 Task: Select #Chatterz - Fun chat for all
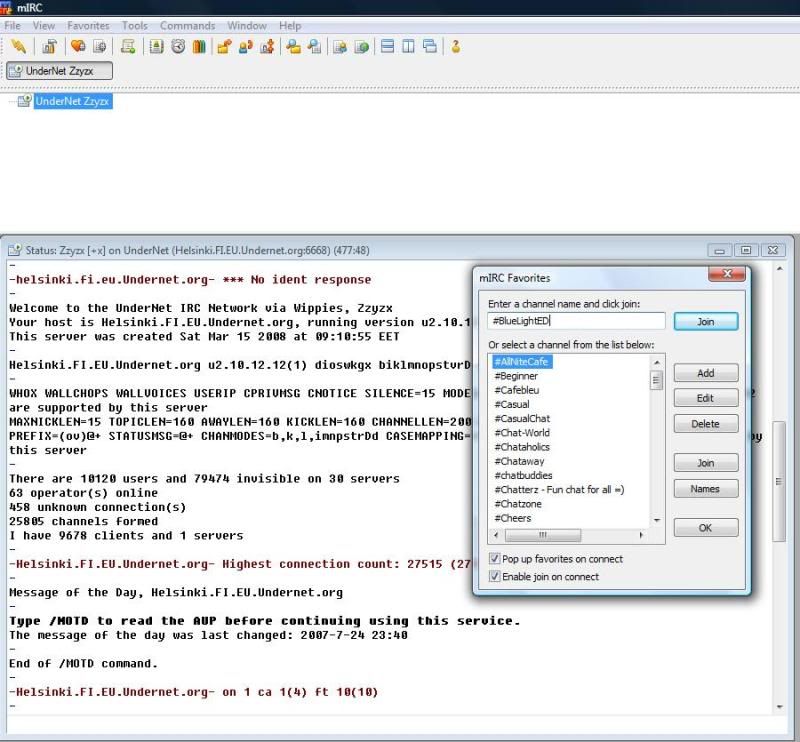coord(559,490)
